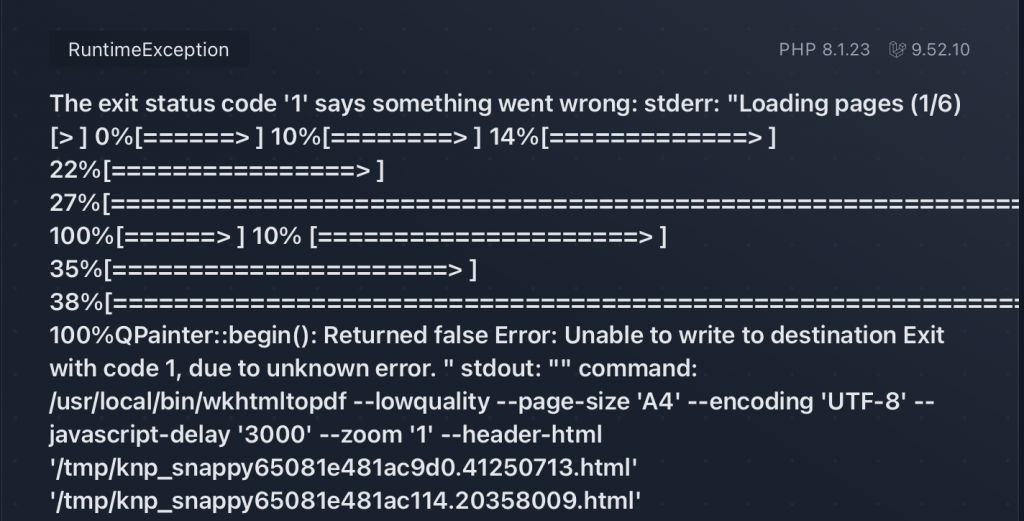Click the Laravel logo icon
The image size is (1024, 521).
coord(897,50)
